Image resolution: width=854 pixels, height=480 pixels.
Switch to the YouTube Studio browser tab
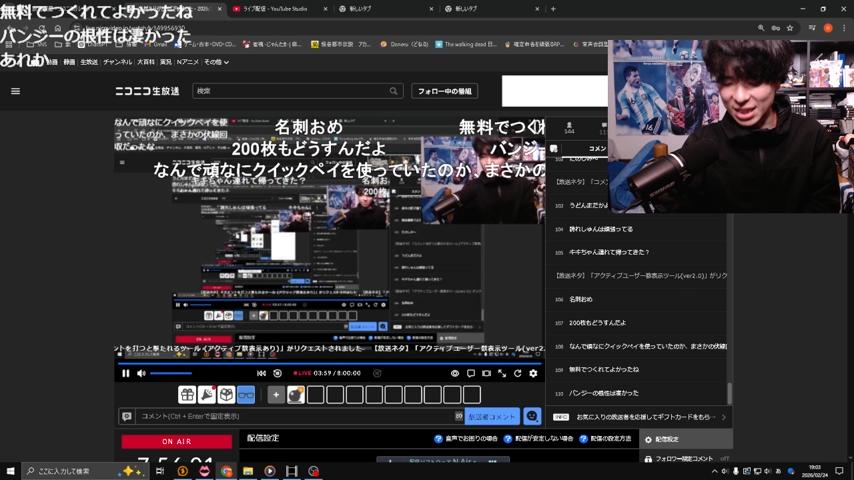275,9
